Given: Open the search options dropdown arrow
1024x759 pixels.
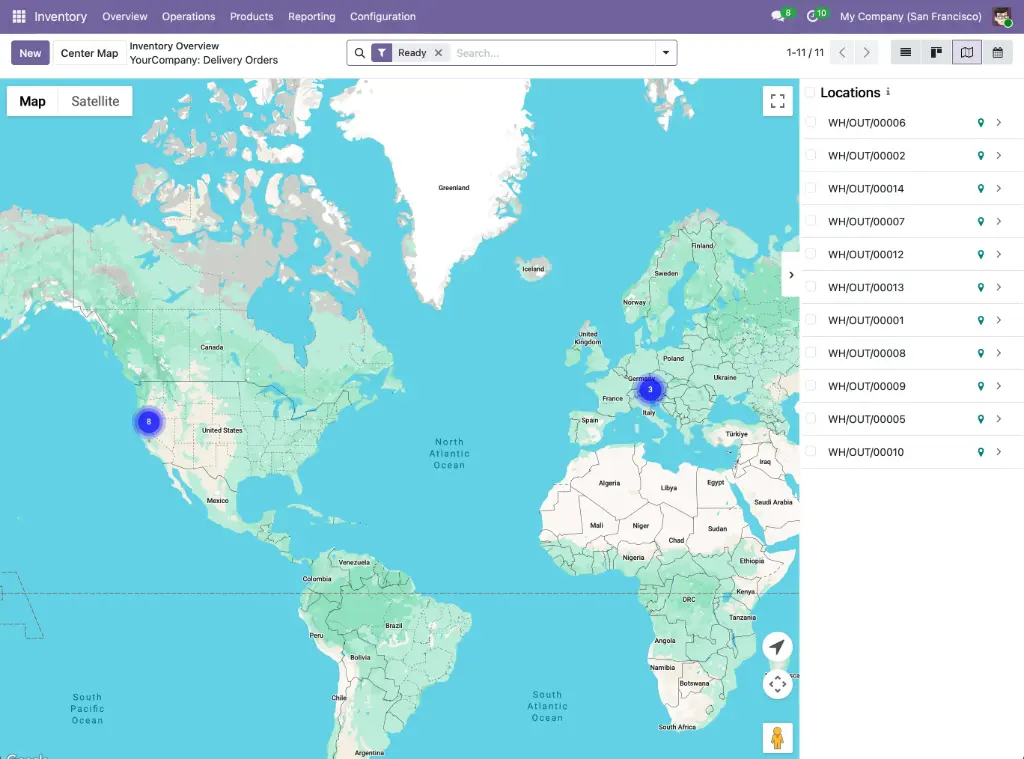Looking at the screenshot, I should tap(665, 53).
